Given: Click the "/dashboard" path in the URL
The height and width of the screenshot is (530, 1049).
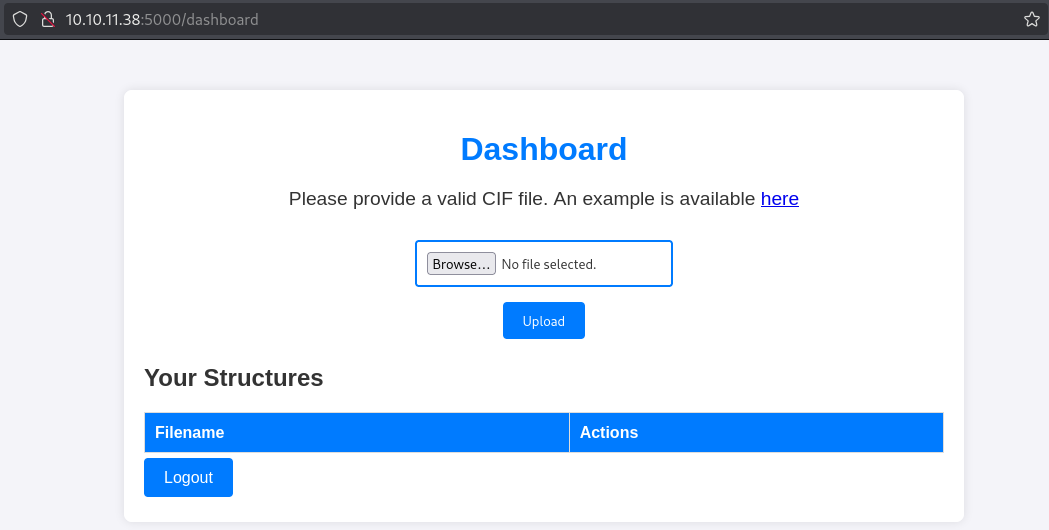Looking at the screenshot, I should [220, 20].
